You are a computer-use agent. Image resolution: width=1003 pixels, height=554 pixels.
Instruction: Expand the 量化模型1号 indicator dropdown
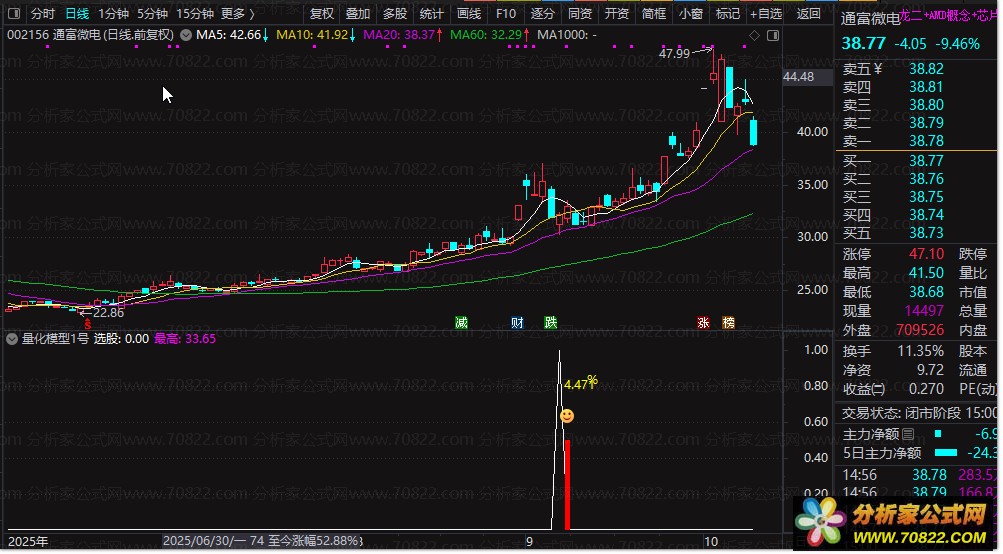pos(12,339)
